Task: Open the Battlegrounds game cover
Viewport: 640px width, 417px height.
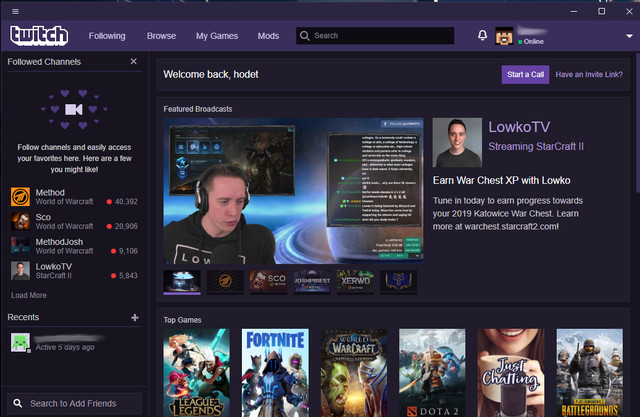Action: pos(590,373)
